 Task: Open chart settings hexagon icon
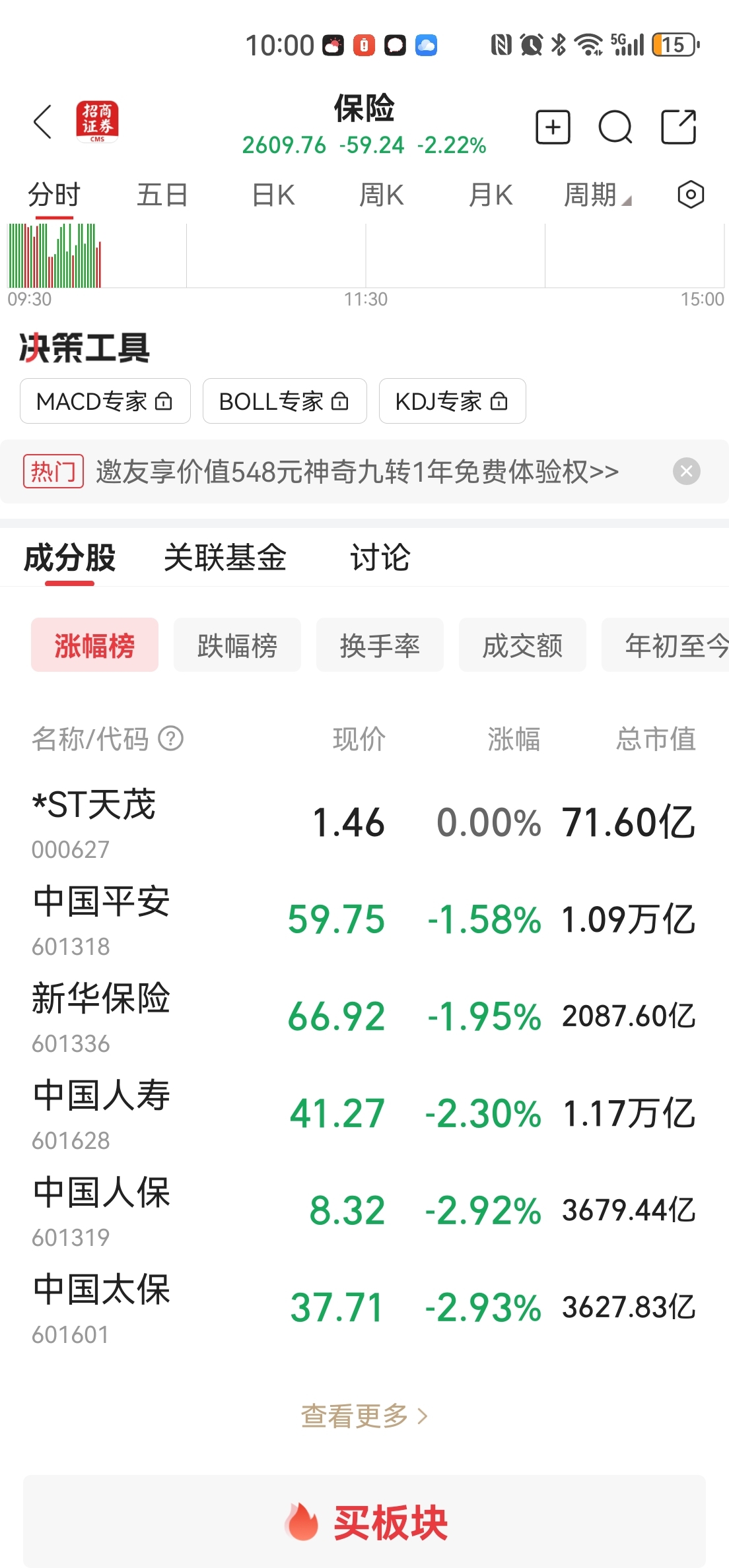click(691, 195)
